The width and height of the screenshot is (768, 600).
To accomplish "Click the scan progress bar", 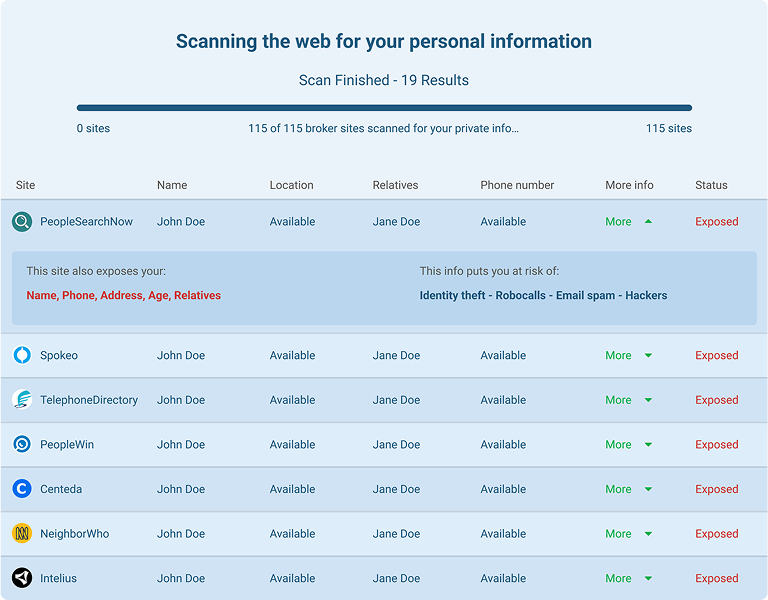I will (x=384, y=108).
